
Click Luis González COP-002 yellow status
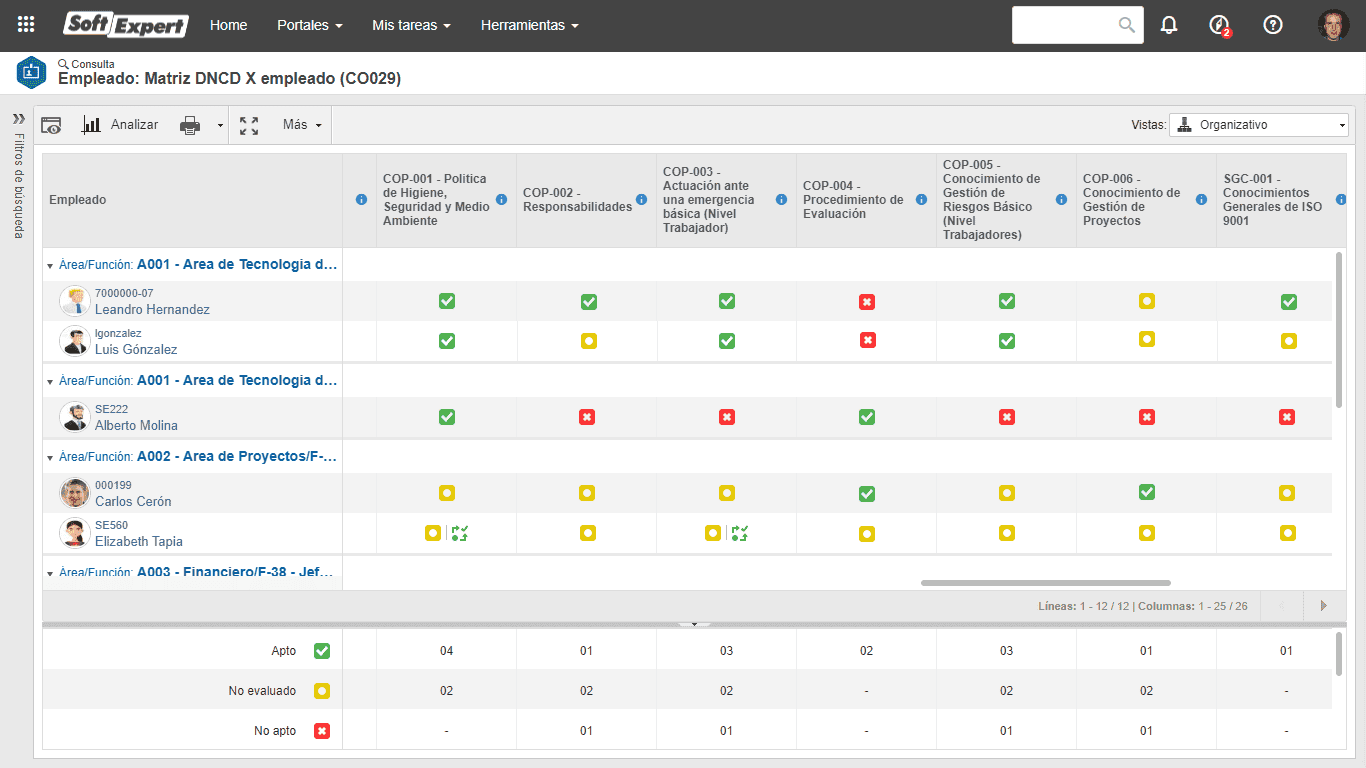coord(589,341)
